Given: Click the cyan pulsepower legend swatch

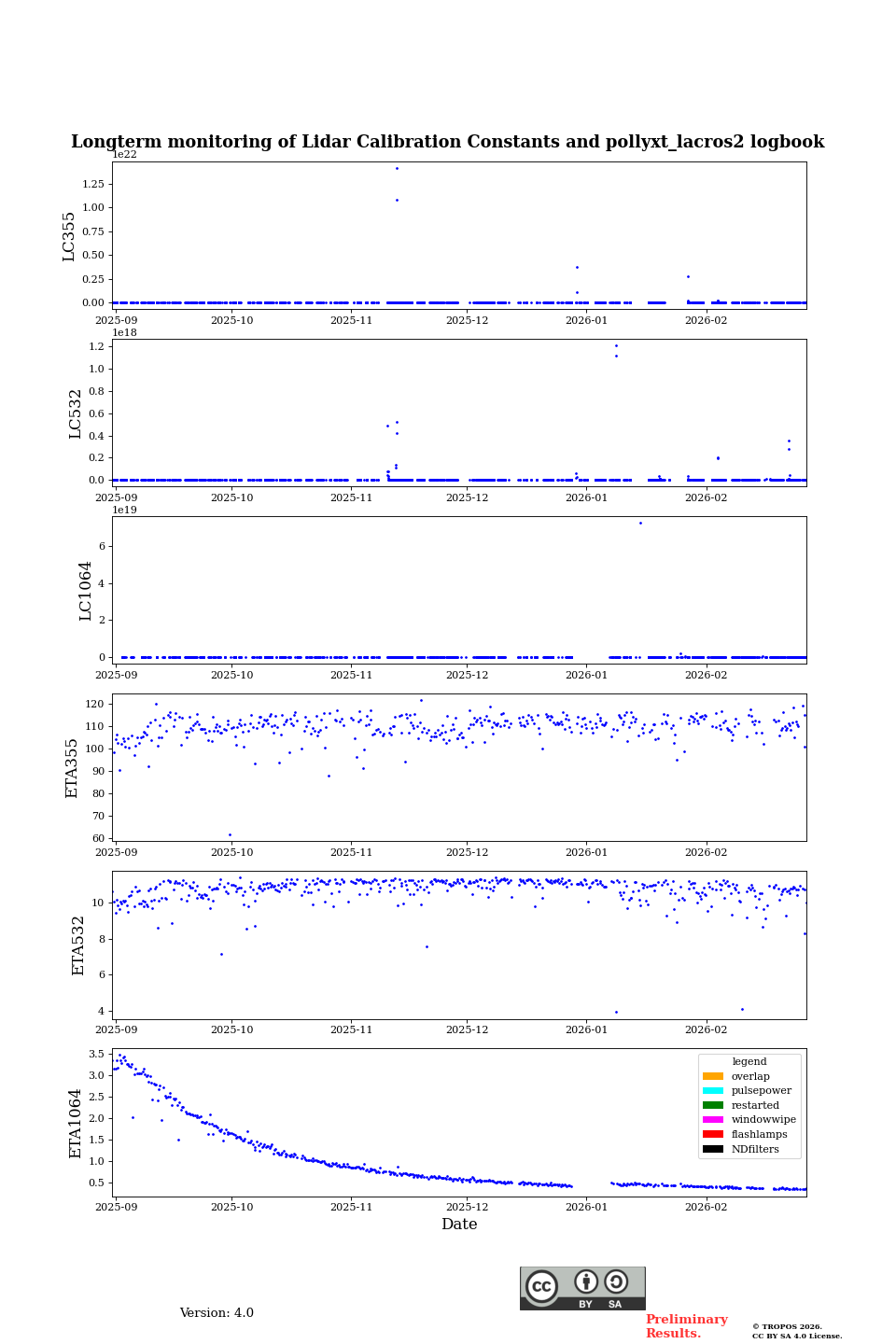Looking at the screenshot, I should coord(713,1091).
